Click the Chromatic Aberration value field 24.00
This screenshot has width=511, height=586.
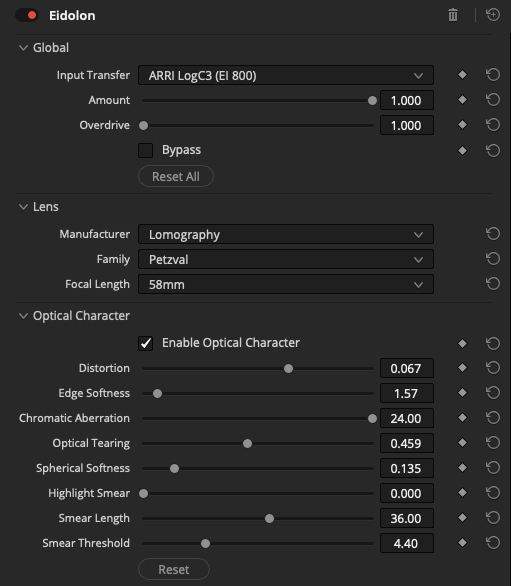point(407,418)
